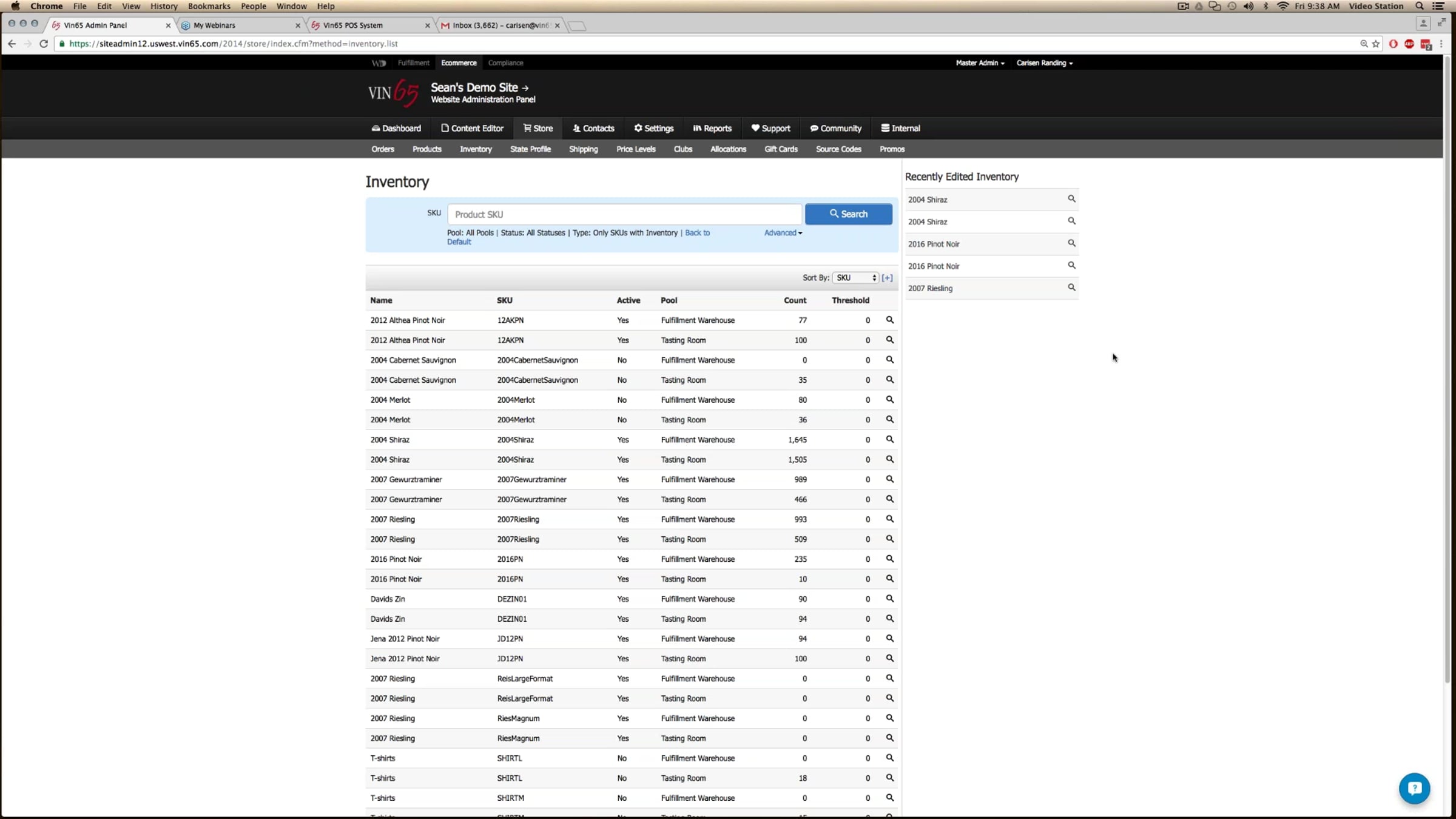Click magnifier icon for first 2012 Althea Pinot Noir row

tap(889, 320)
